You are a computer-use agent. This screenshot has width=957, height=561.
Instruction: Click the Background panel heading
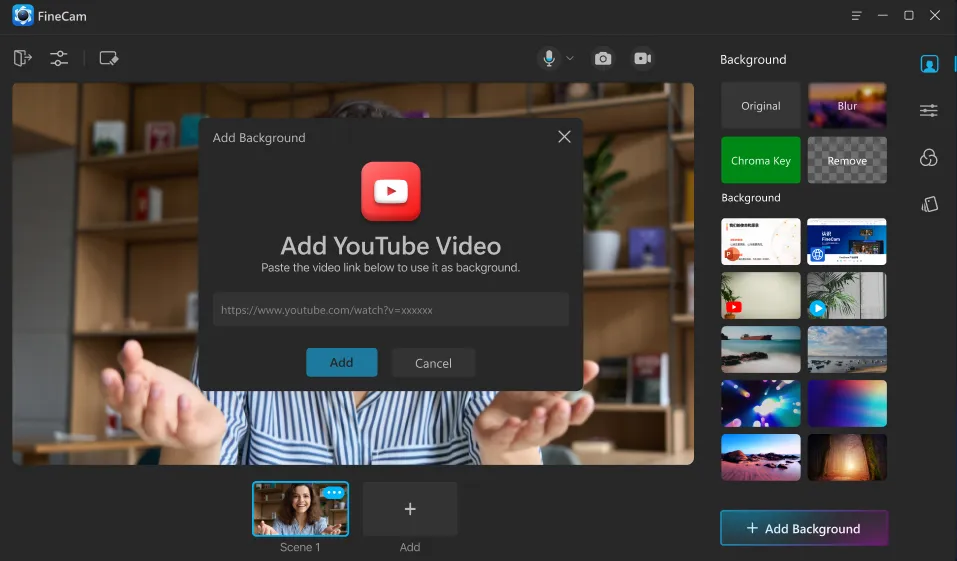pyautogui.click(x=753, y=59)
